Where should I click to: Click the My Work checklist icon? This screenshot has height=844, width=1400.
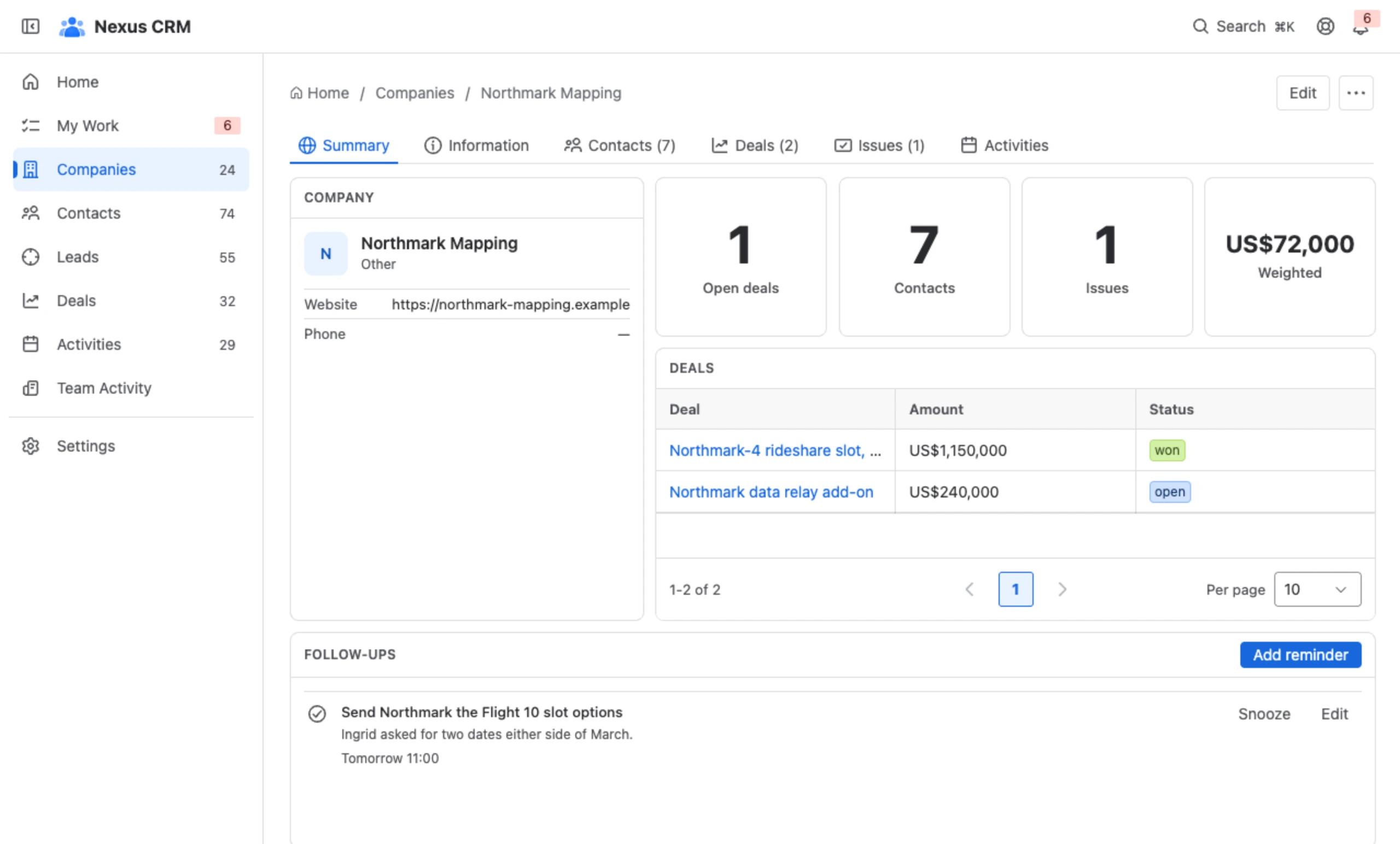click(31, 126)
